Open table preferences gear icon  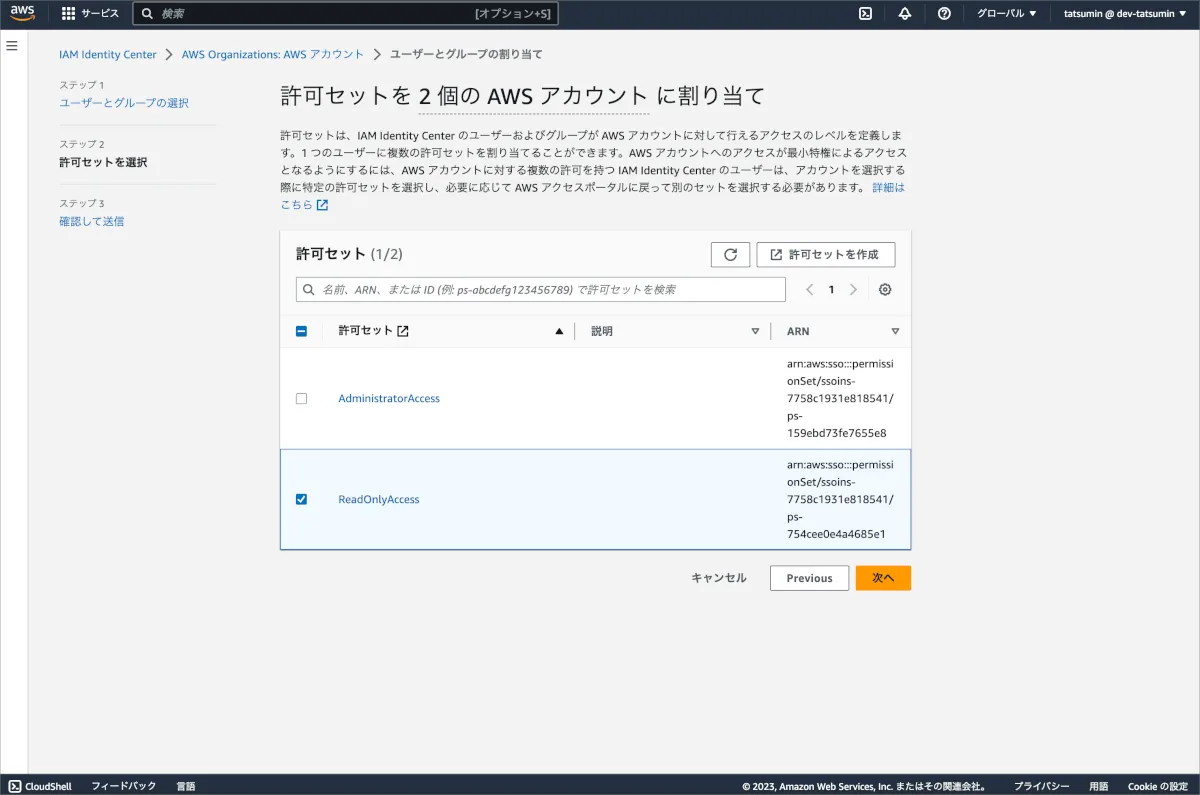tap(885, 290)
